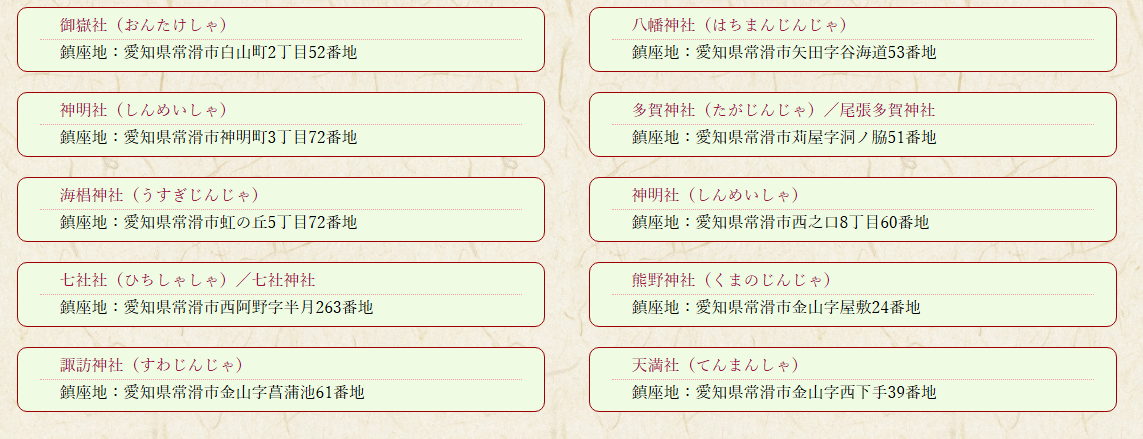Click the address 矢田字谷海道53番地

pos(784,52)
